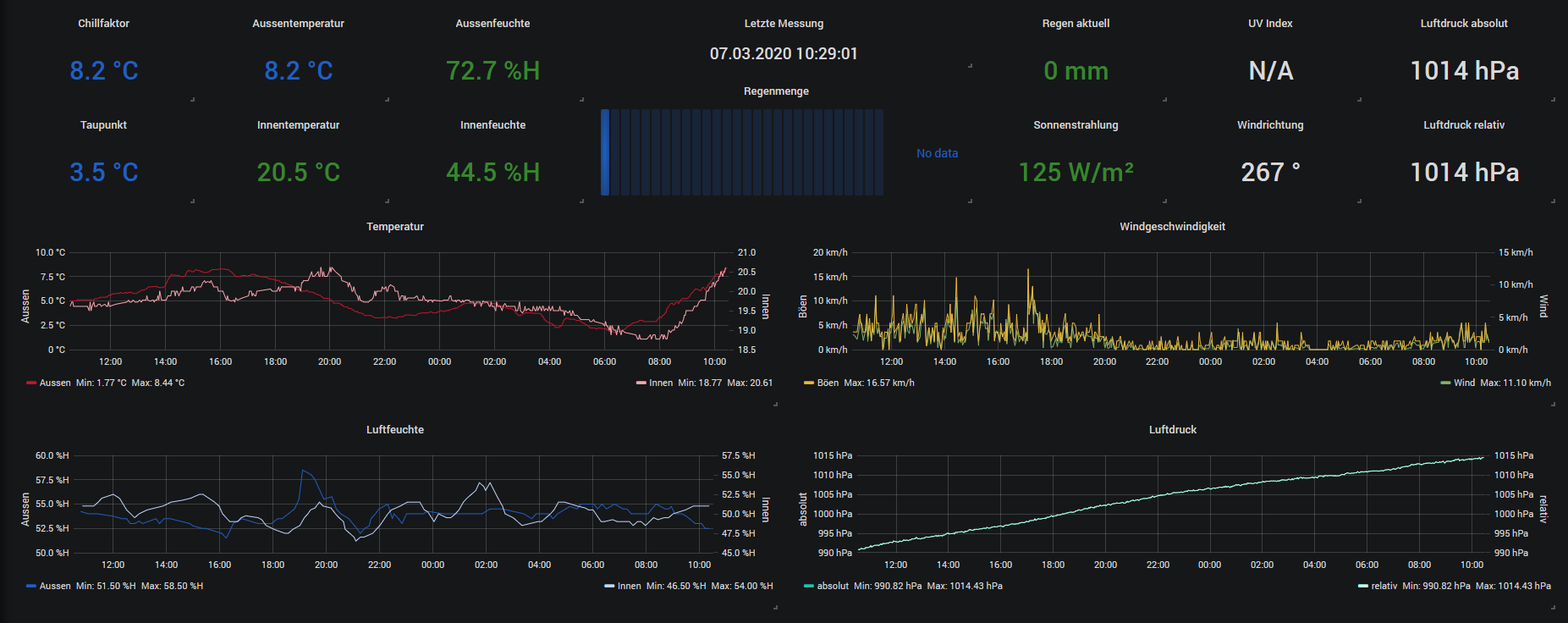Image resolution: width=1568 pixels, height=623 pixels.
Task: Click the Luftdruck relativ panel corner resize handle
Action: point(1553,201)
